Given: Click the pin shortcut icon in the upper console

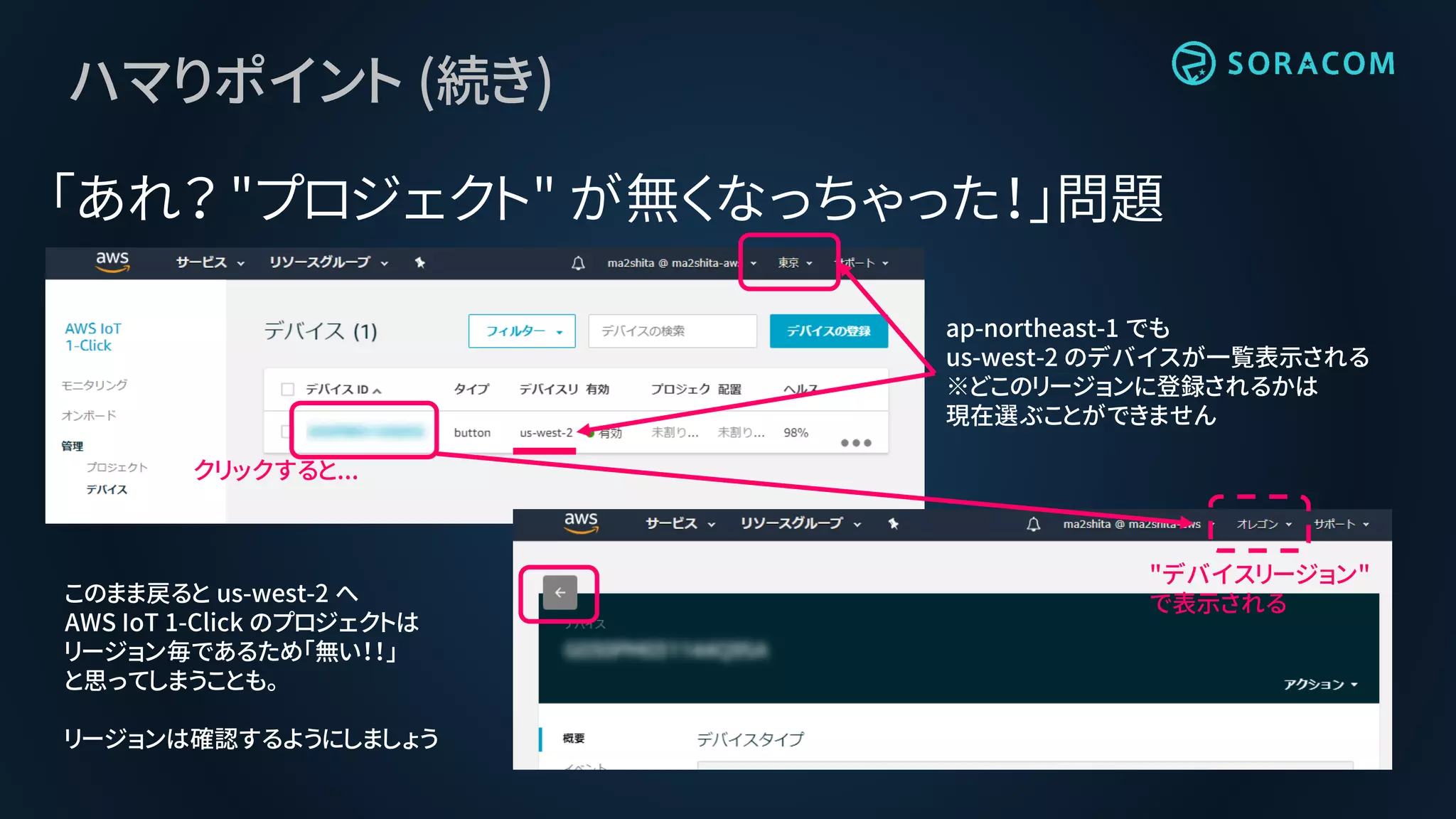Looking at the screenshot, I should coord(420,263).
